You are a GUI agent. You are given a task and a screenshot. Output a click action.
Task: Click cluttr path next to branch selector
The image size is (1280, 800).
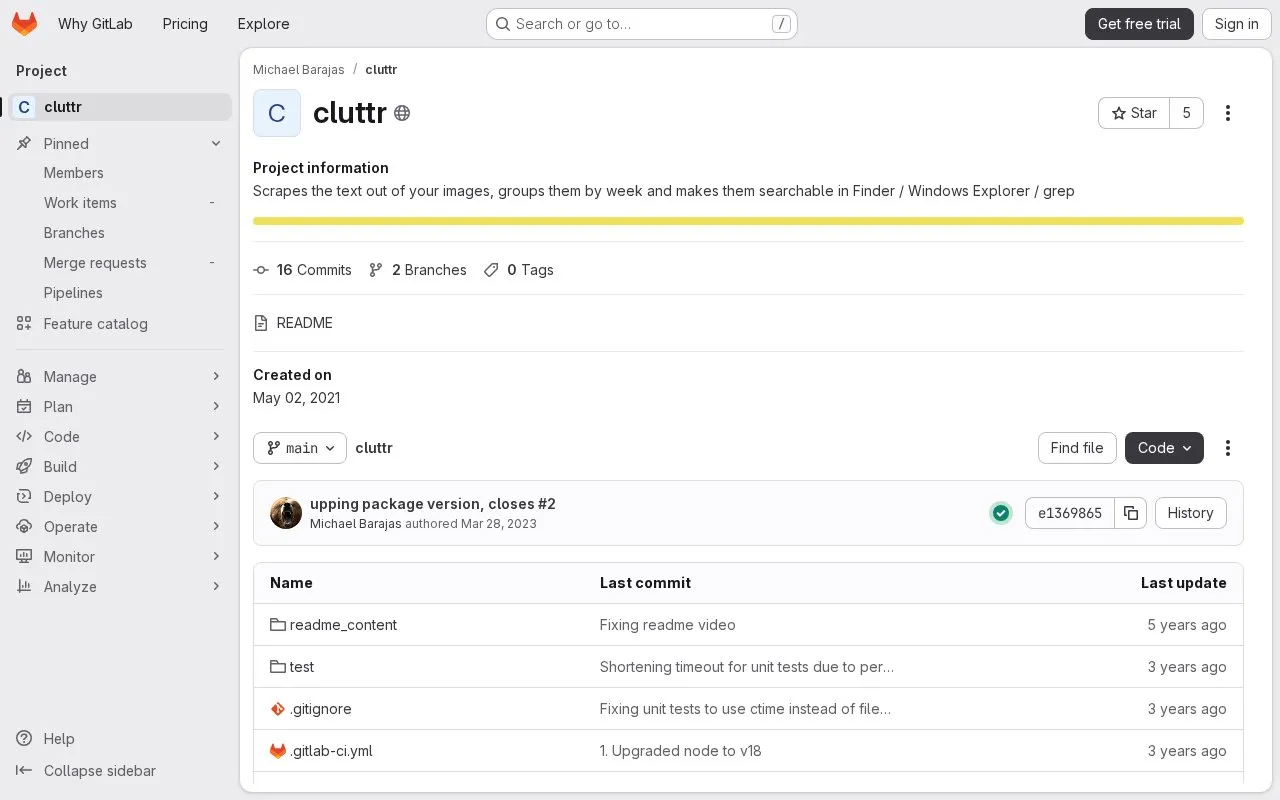374,448
